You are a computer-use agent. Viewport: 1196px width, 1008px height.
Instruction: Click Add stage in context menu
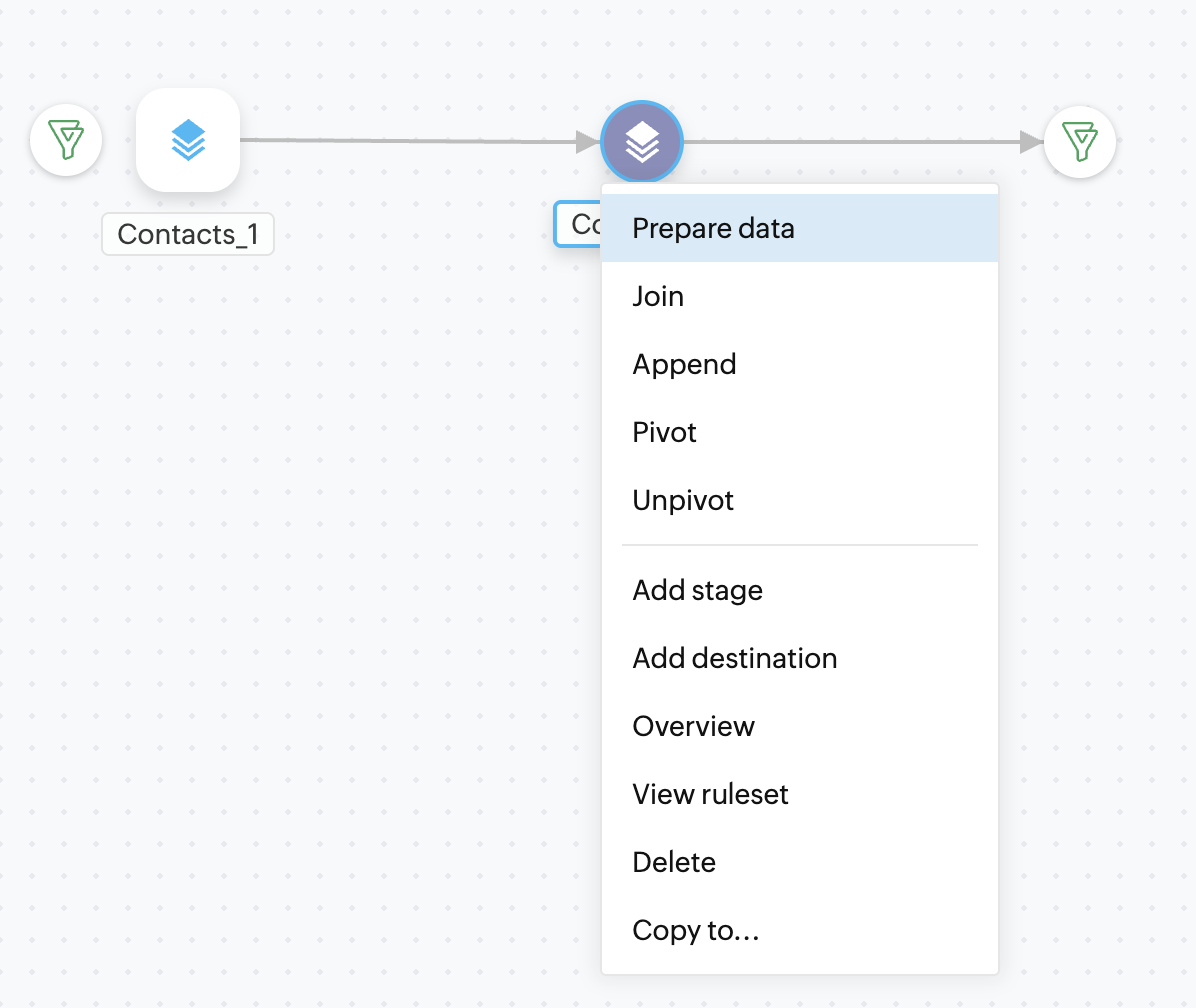(697, 590)
